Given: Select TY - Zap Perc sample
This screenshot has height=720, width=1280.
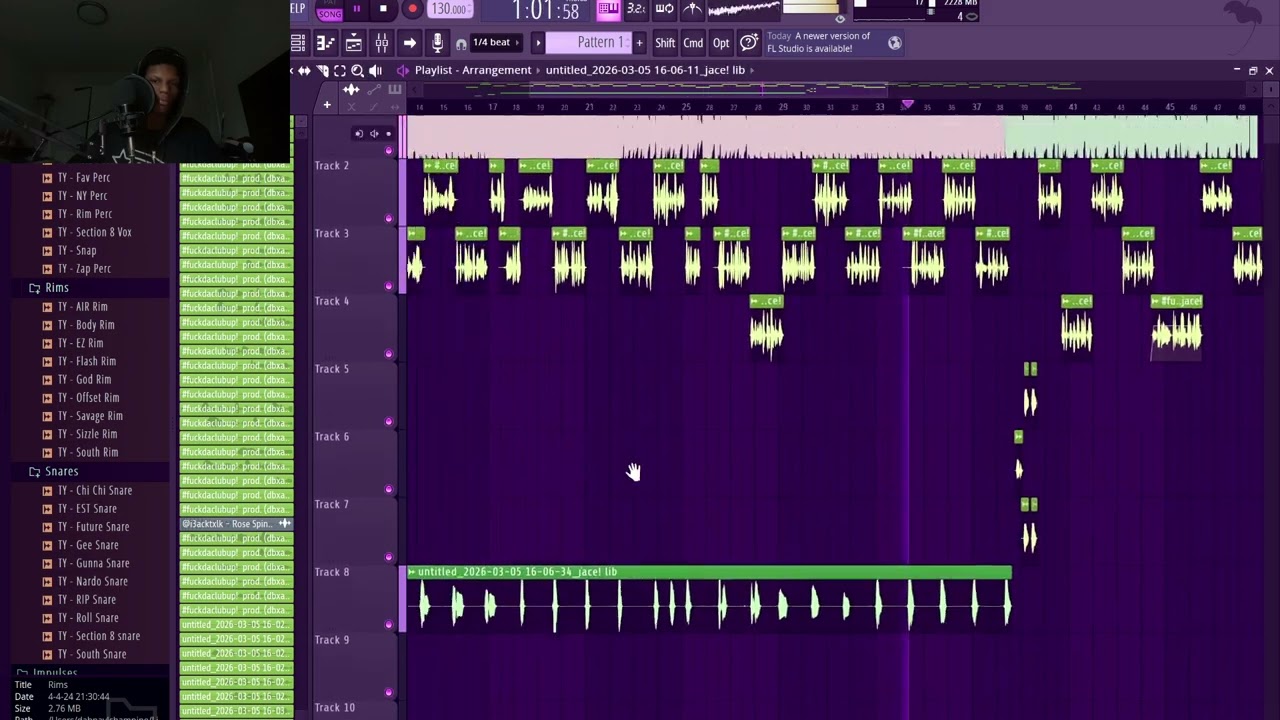Looking at the screenshot, I should [x=83, y=269].
